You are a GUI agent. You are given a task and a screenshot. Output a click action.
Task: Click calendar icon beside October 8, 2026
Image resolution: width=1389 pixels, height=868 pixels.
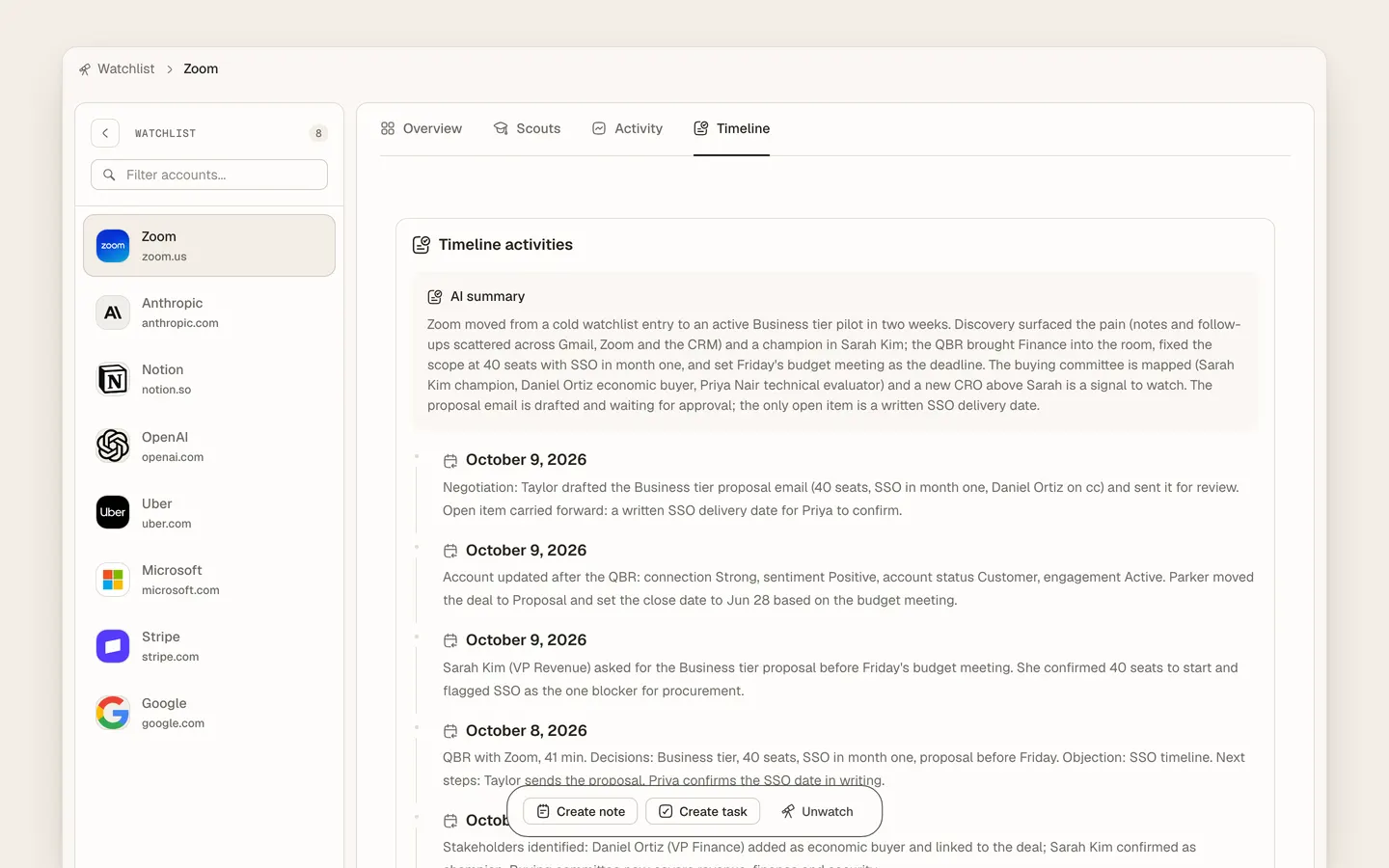pos(450,732)
